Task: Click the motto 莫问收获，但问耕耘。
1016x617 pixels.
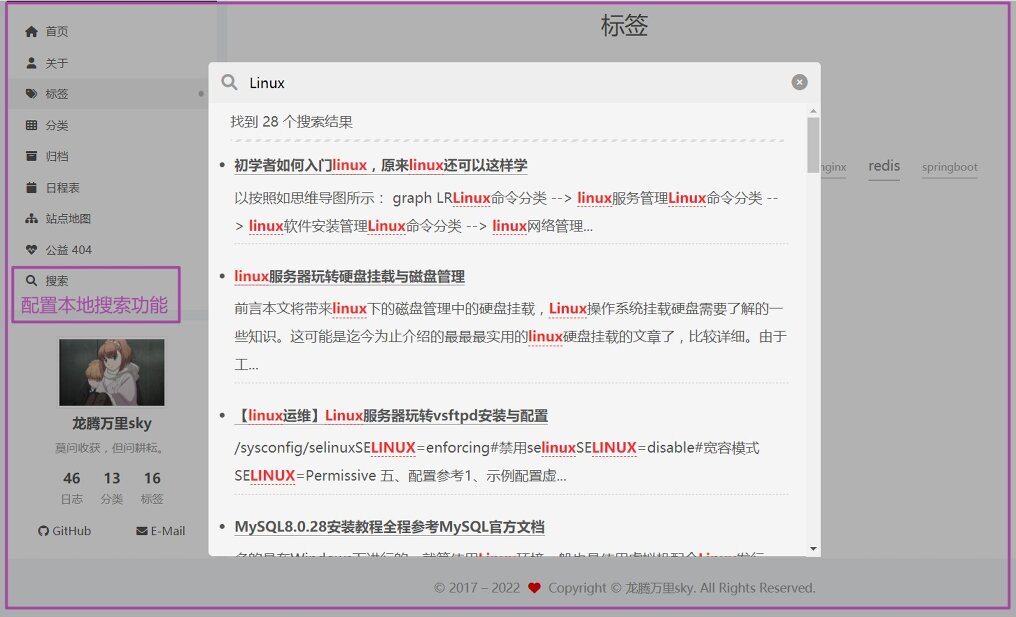Action: pyautogui.click(x=110, y=448)
